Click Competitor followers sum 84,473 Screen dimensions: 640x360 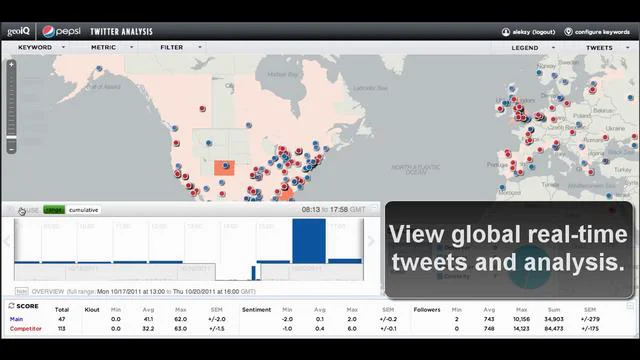(x=554, y=329)
